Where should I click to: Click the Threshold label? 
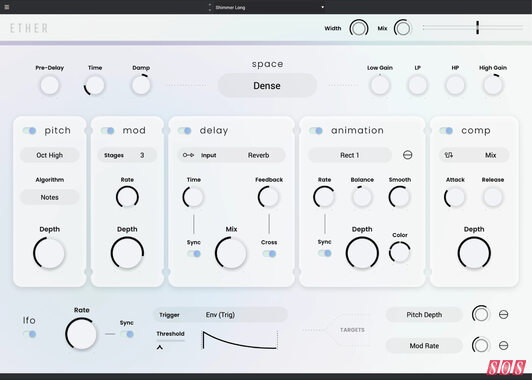pos(170,334)
